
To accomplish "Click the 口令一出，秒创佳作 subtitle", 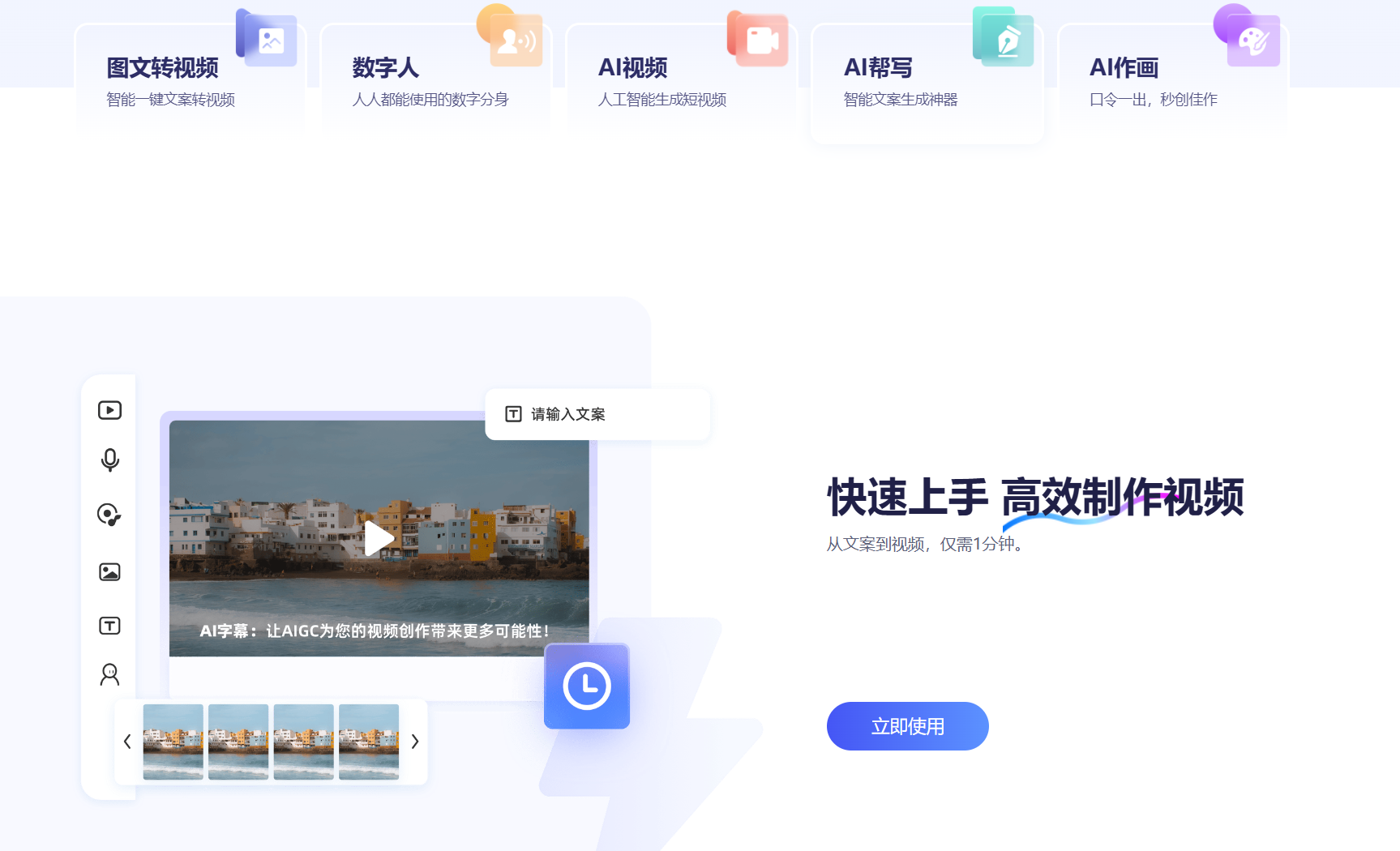I will pyautogui.click(x=1154, y=100).
